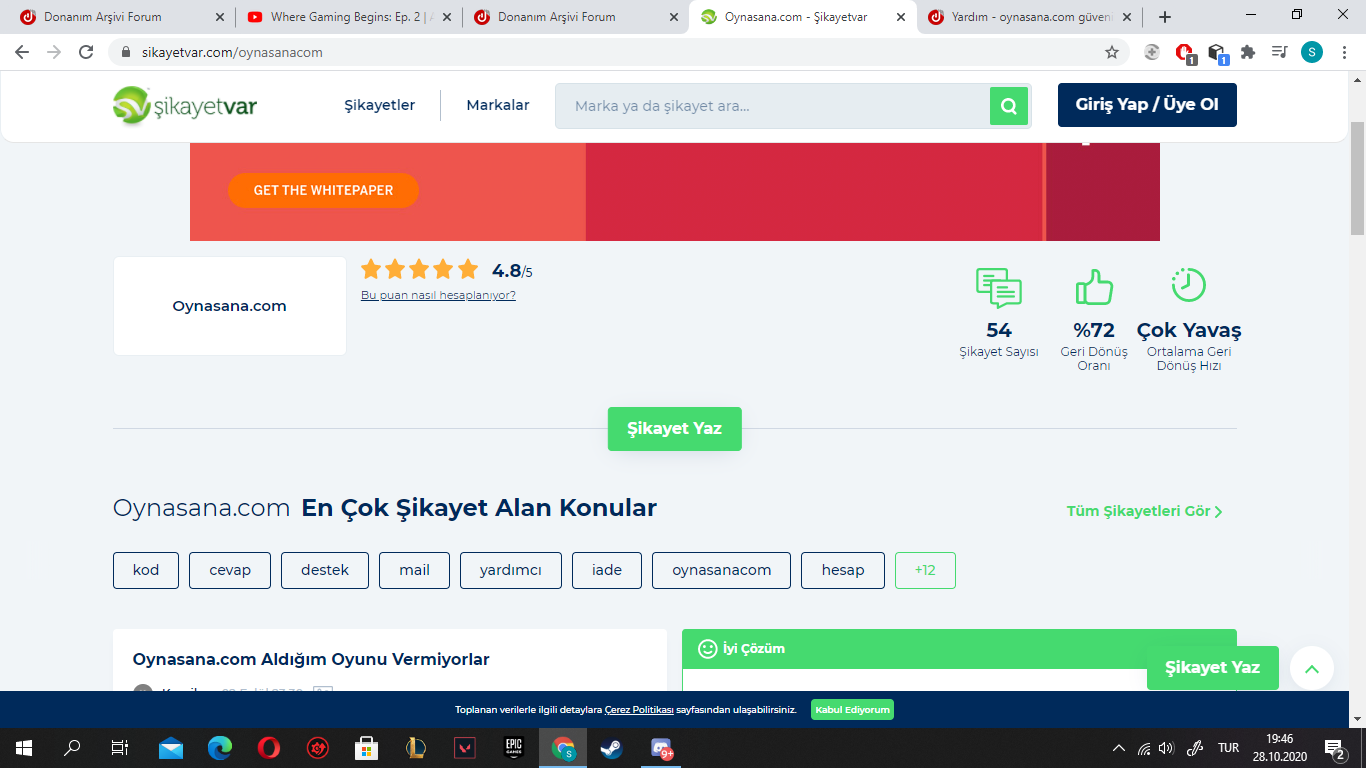This screenshot has width=1366, height=768.
Task: Open Opera browser from the taskbar
Action: [x=268, y=747]
